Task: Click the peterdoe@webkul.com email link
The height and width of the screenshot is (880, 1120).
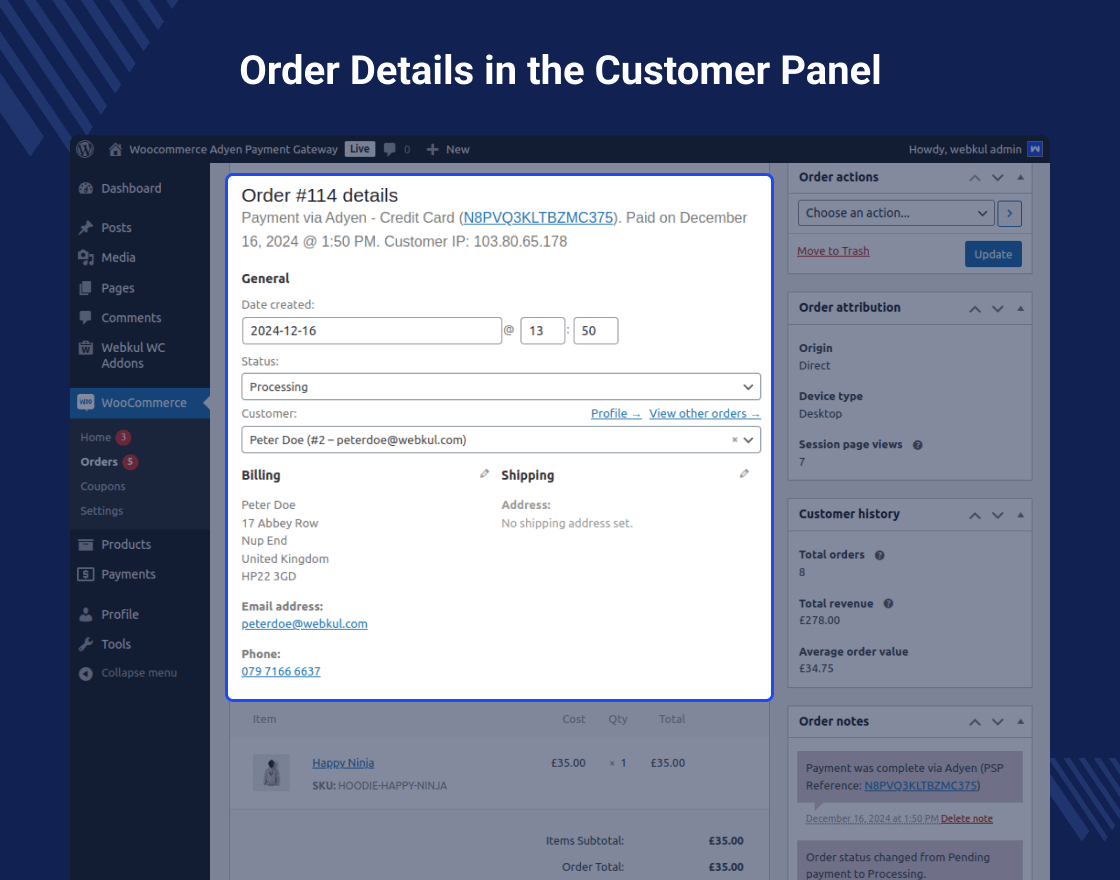Action: [304, 624]
